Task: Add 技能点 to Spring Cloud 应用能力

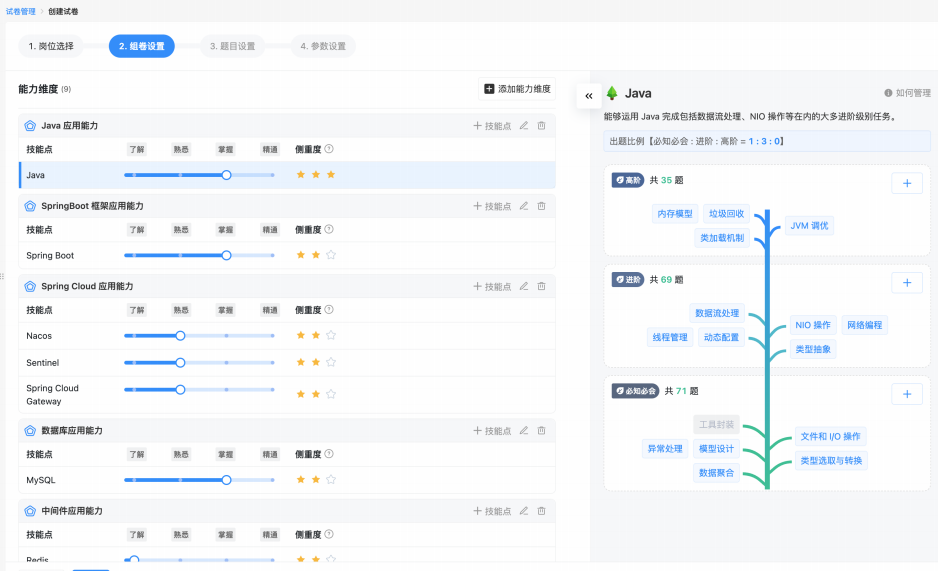Action: tap(492, 287)
